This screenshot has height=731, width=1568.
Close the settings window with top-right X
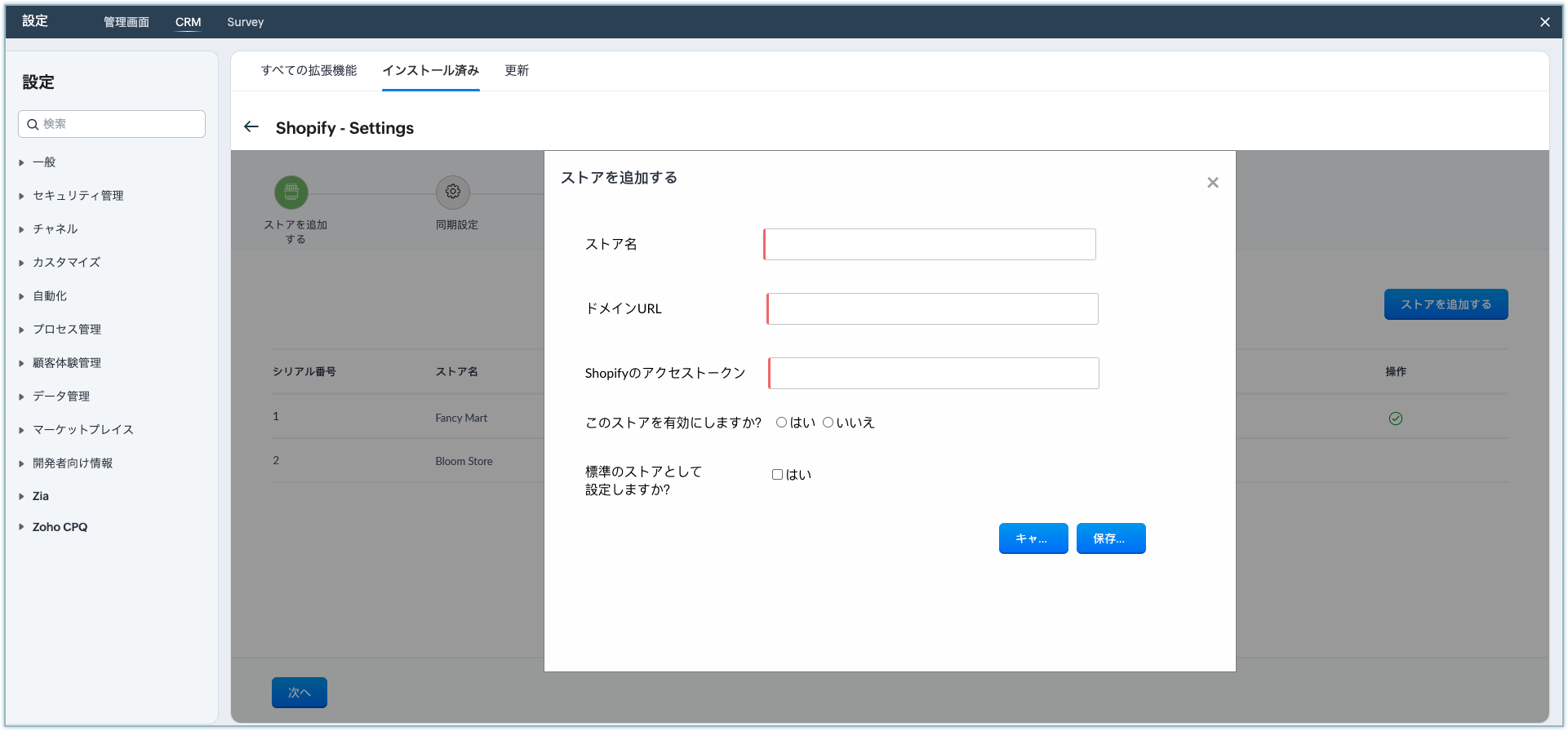click(1544, 22)
